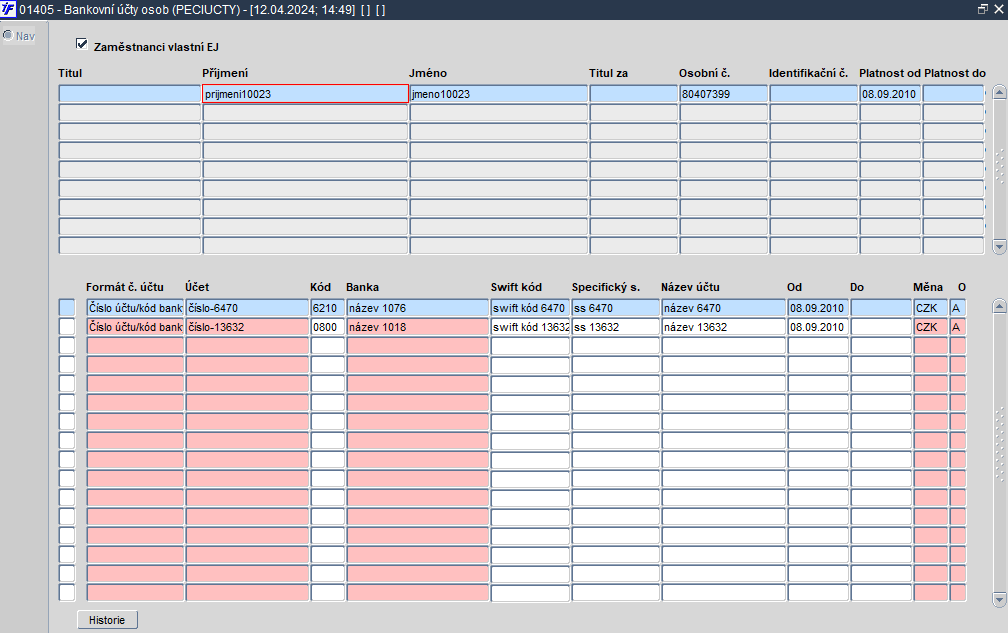Select Banka cell název 1018

tap(418, 327)
